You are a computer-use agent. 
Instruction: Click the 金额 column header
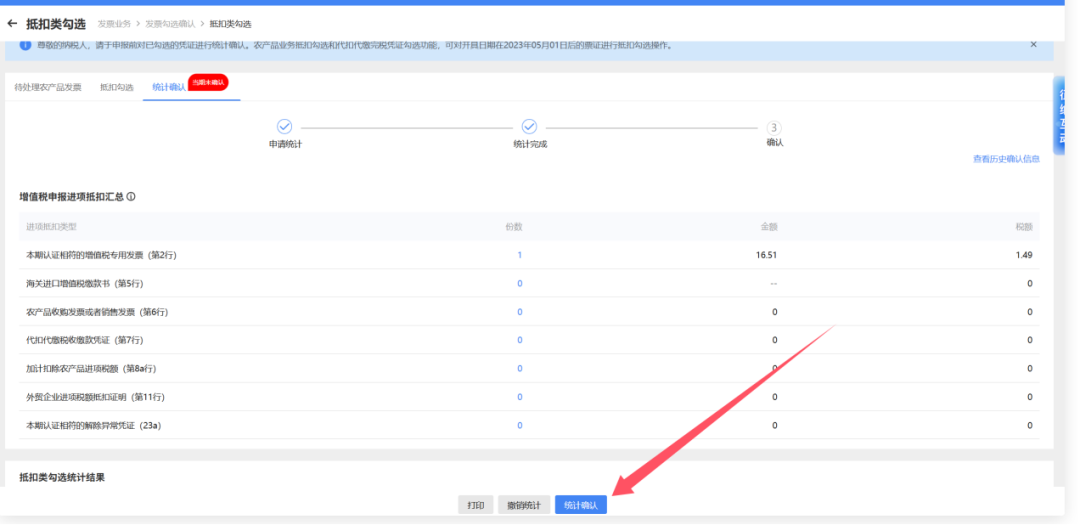click(769, 227)
